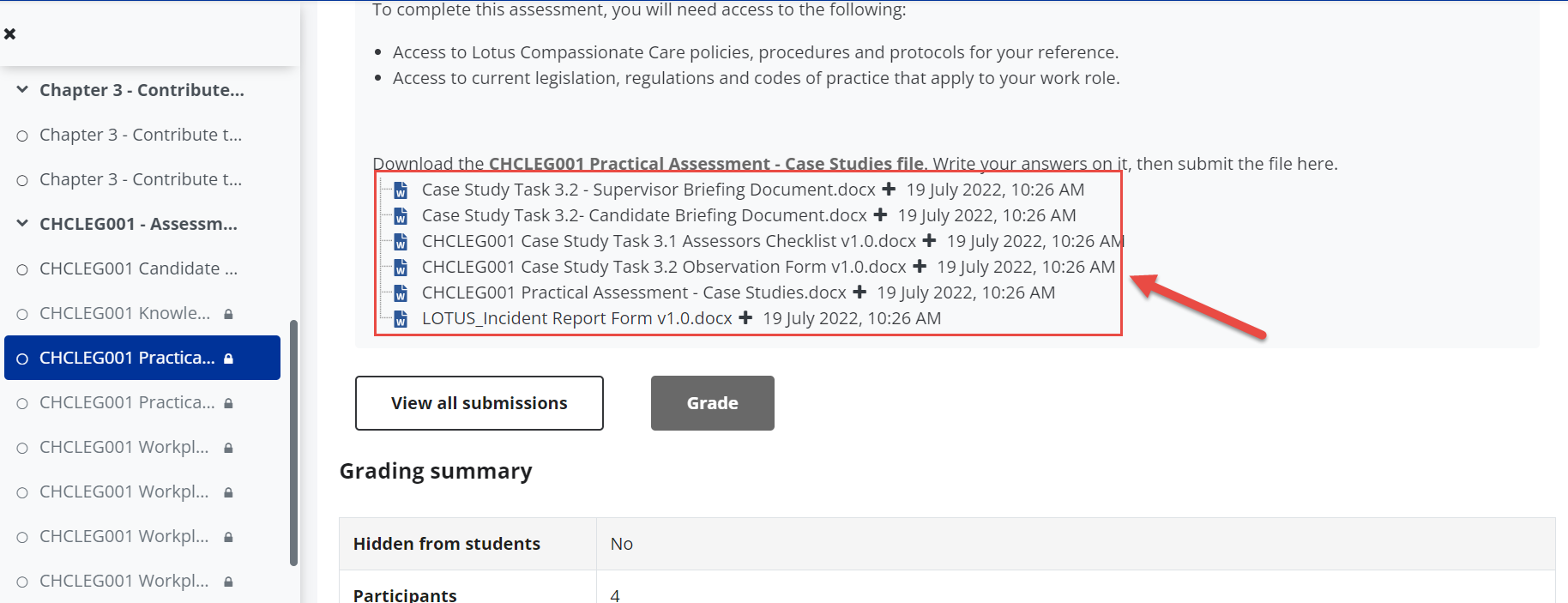This screenshot has height=603, width=1568.
Task: Open second Chapter 3 - Contribute t... item
Action: click(141, 179)
